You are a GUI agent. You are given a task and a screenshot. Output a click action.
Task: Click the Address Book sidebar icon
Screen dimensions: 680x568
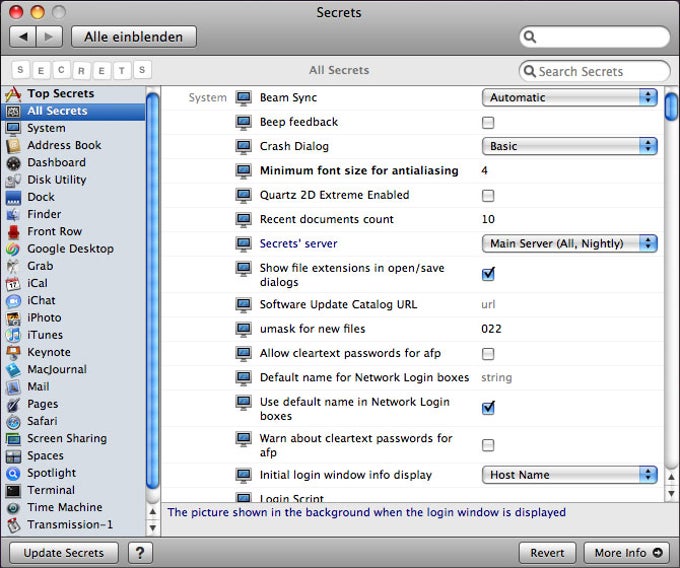(13, 146)
